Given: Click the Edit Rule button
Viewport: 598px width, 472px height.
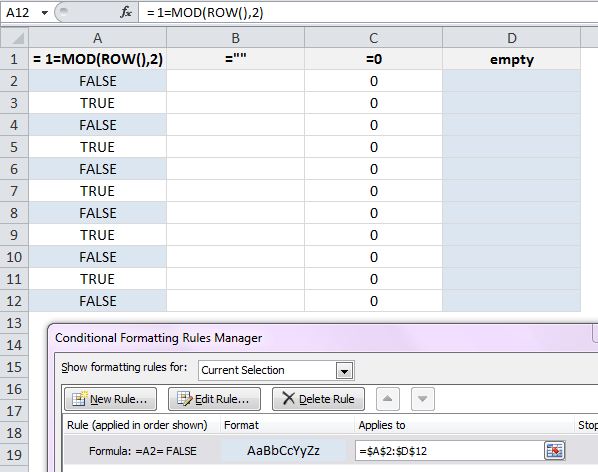Looking at the screenshot, I should 214,399.
